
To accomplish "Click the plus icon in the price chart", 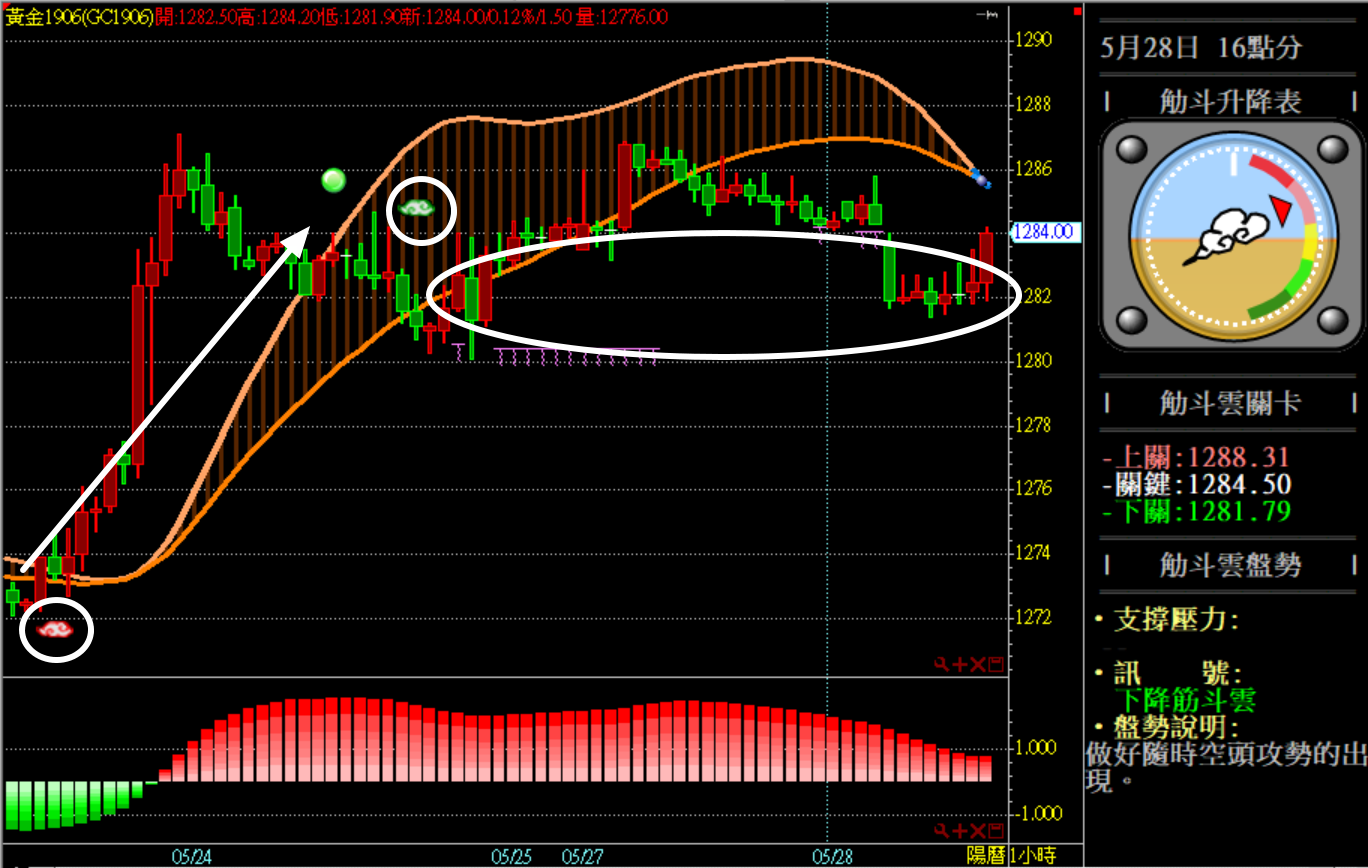I will [959, 664].
